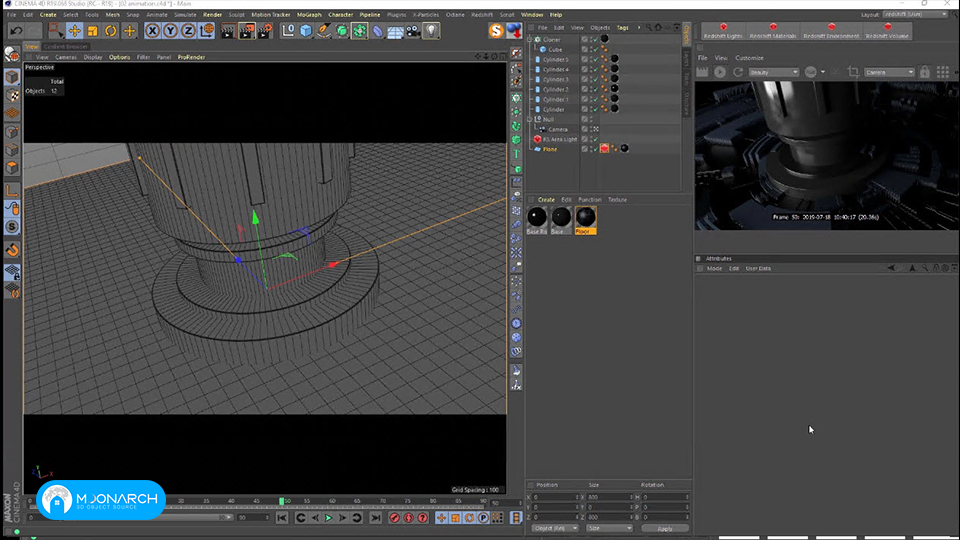
Task: Toggle world coordinate system icon
Action: 206,31
